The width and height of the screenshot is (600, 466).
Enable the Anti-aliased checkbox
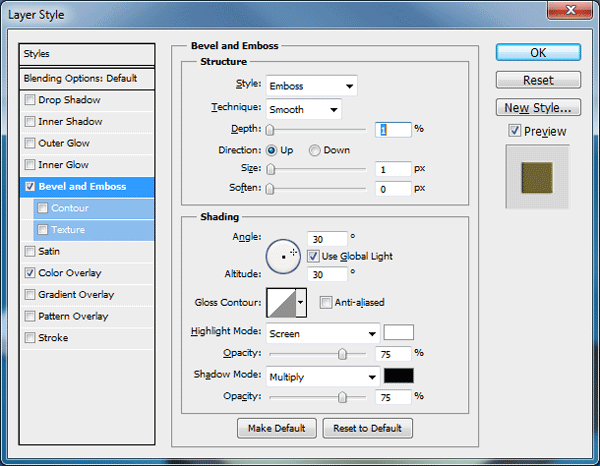coord(326,303)
